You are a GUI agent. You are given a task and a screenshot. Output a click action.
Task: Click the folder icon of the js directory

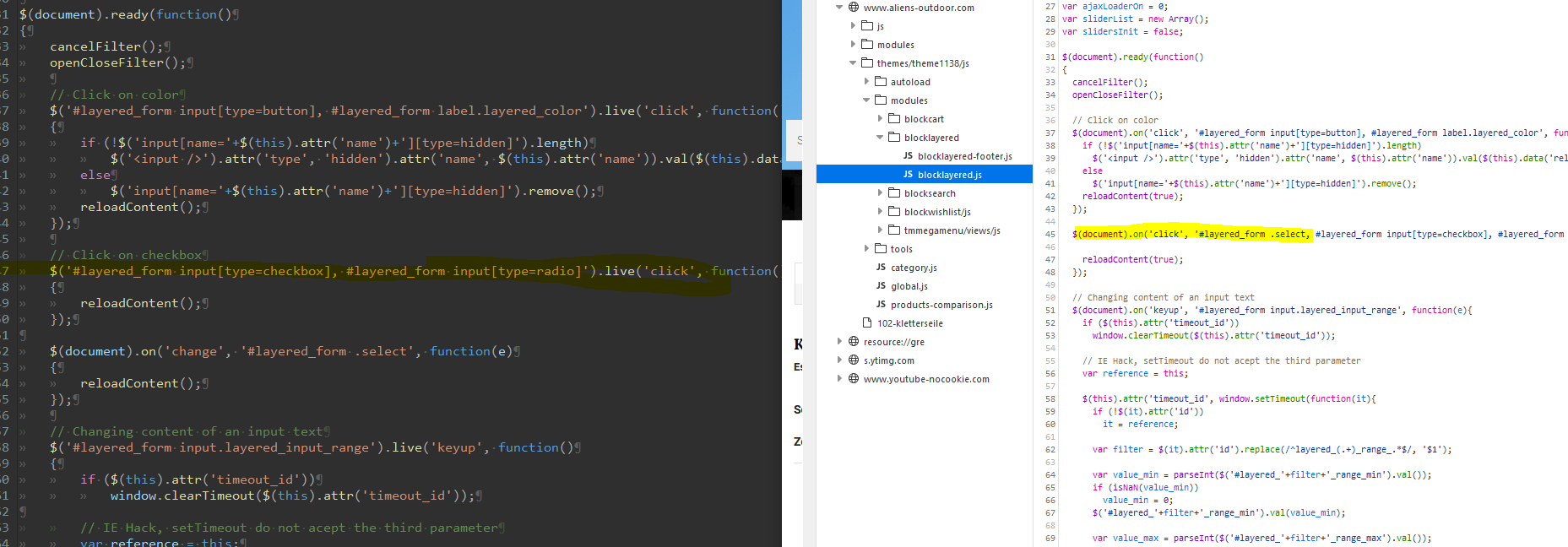tap(867, 26)
